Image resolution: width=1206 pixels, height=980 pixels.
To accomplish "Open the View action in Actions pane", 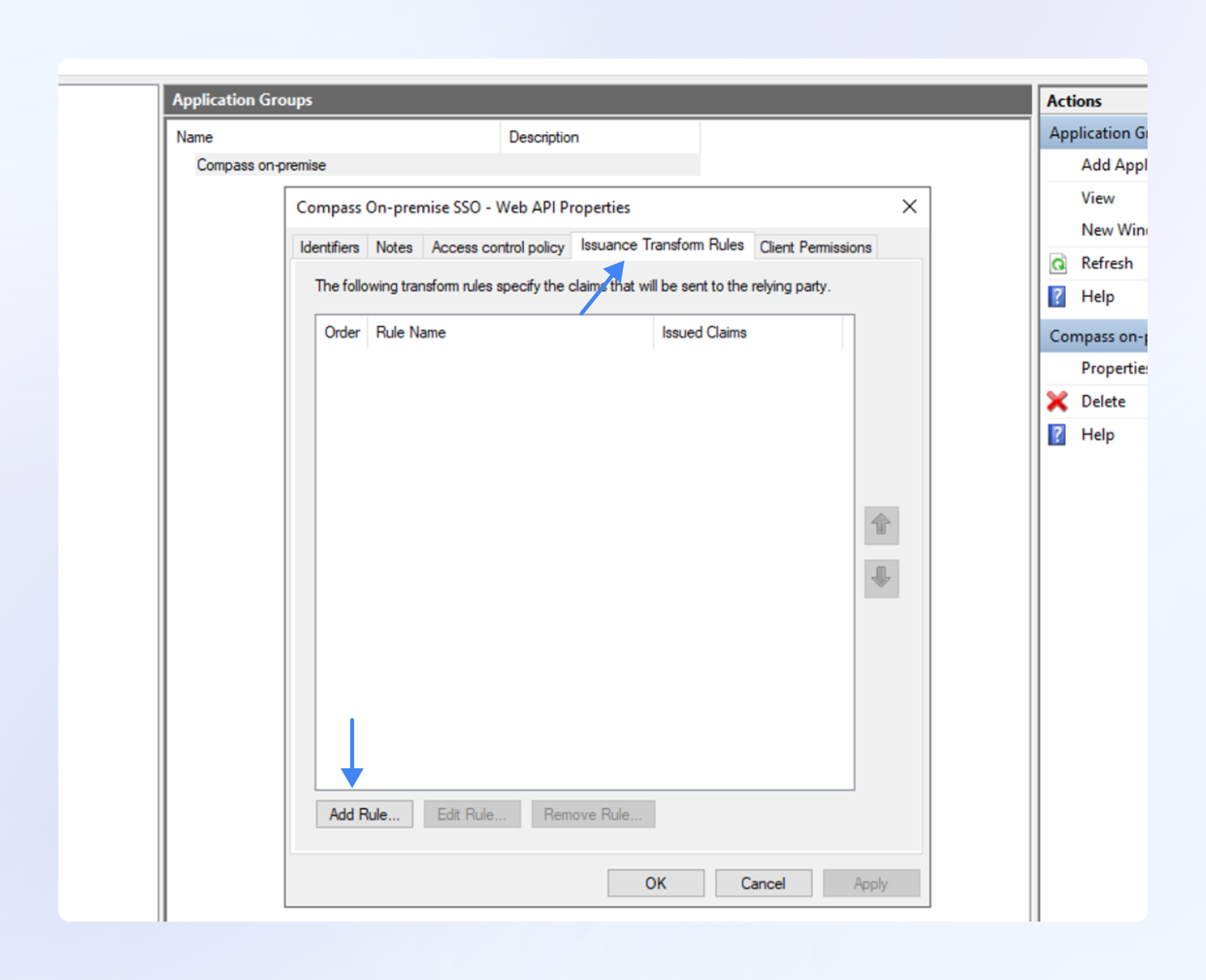I will tap(1098, 199).
